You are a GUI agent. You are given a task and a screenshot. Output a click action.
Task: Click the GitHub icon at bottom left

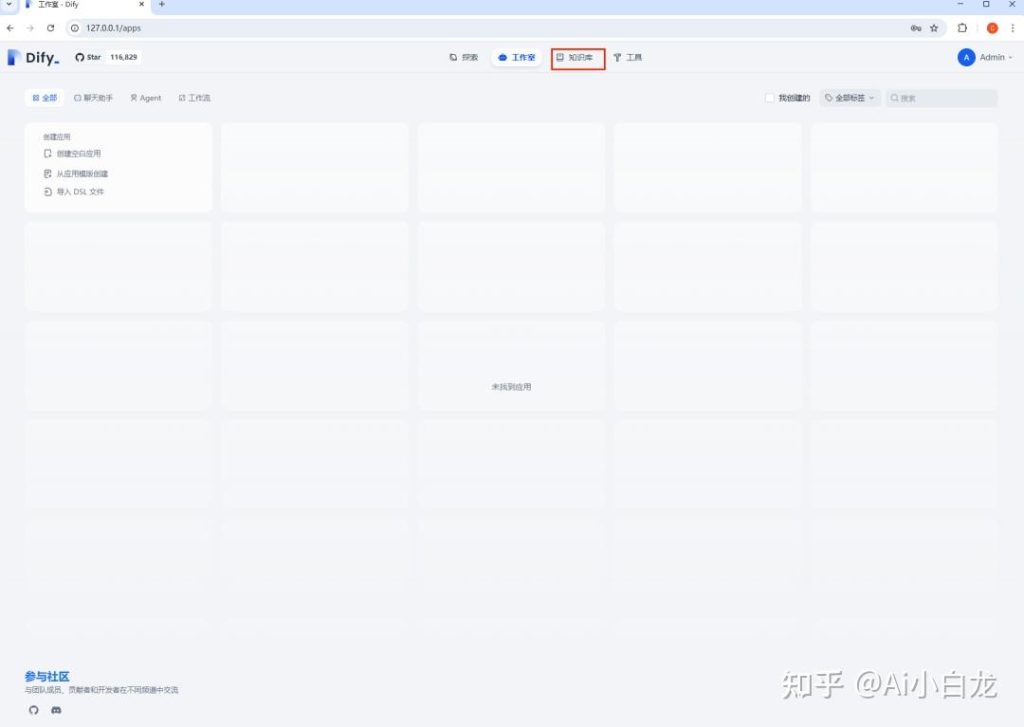click(x=33, y=710)
